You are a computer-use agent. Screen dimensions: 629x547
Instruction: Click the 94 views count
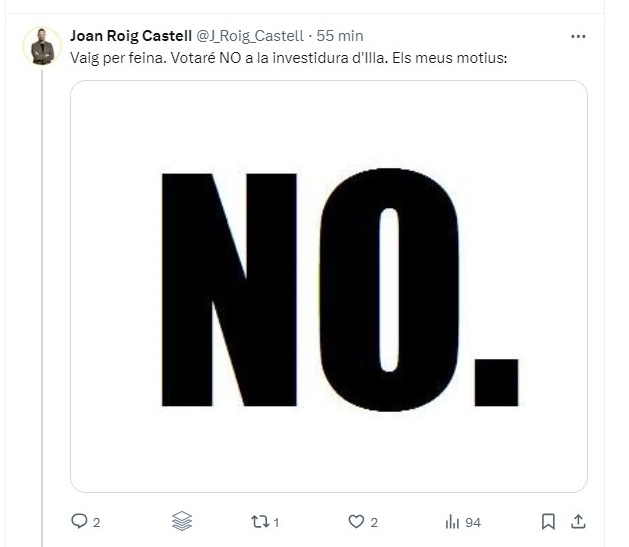coord(473,522)
